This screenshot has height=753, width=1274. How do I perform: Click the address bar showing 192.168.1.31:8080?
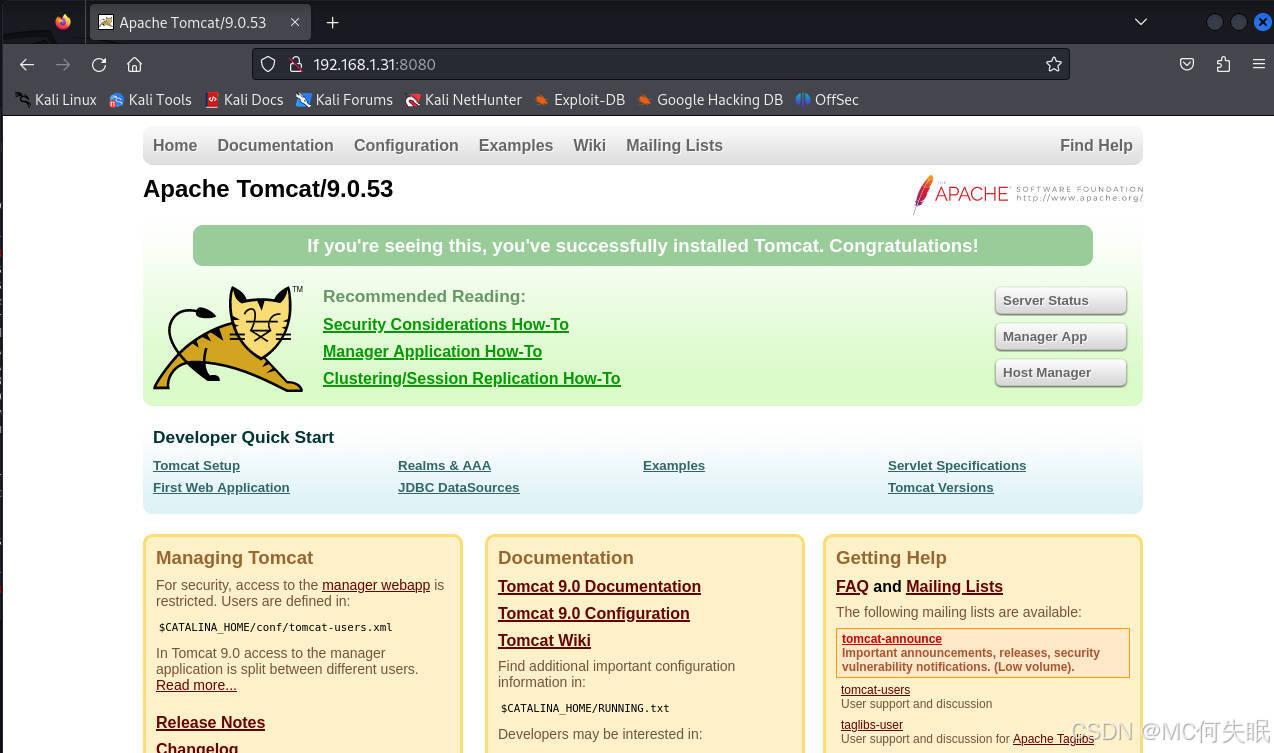660,64
